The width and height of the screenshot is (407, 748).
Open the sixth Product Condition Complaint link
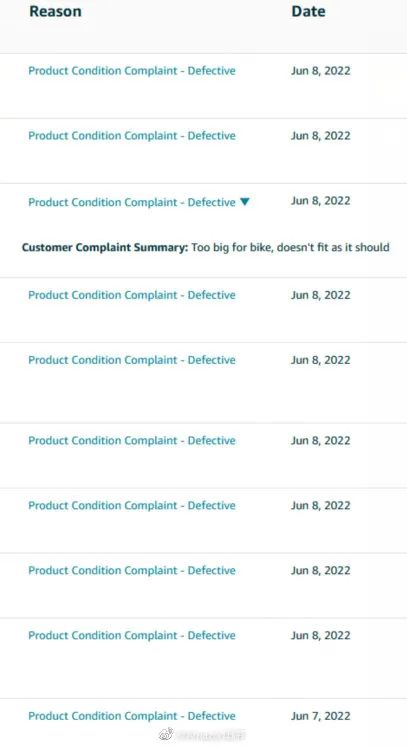pos(132,440)
